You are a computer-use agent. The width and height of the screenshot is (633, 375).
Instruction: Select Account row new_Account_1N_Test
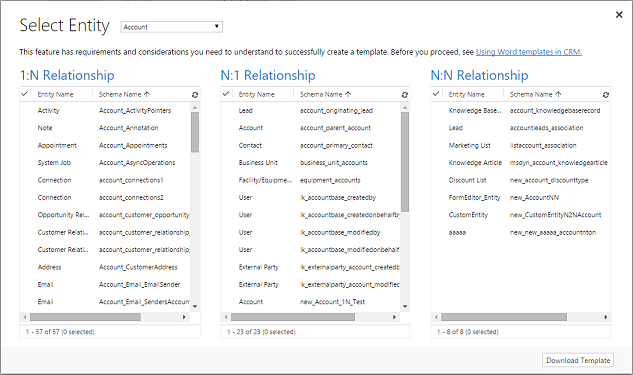(x=311, y=302)
